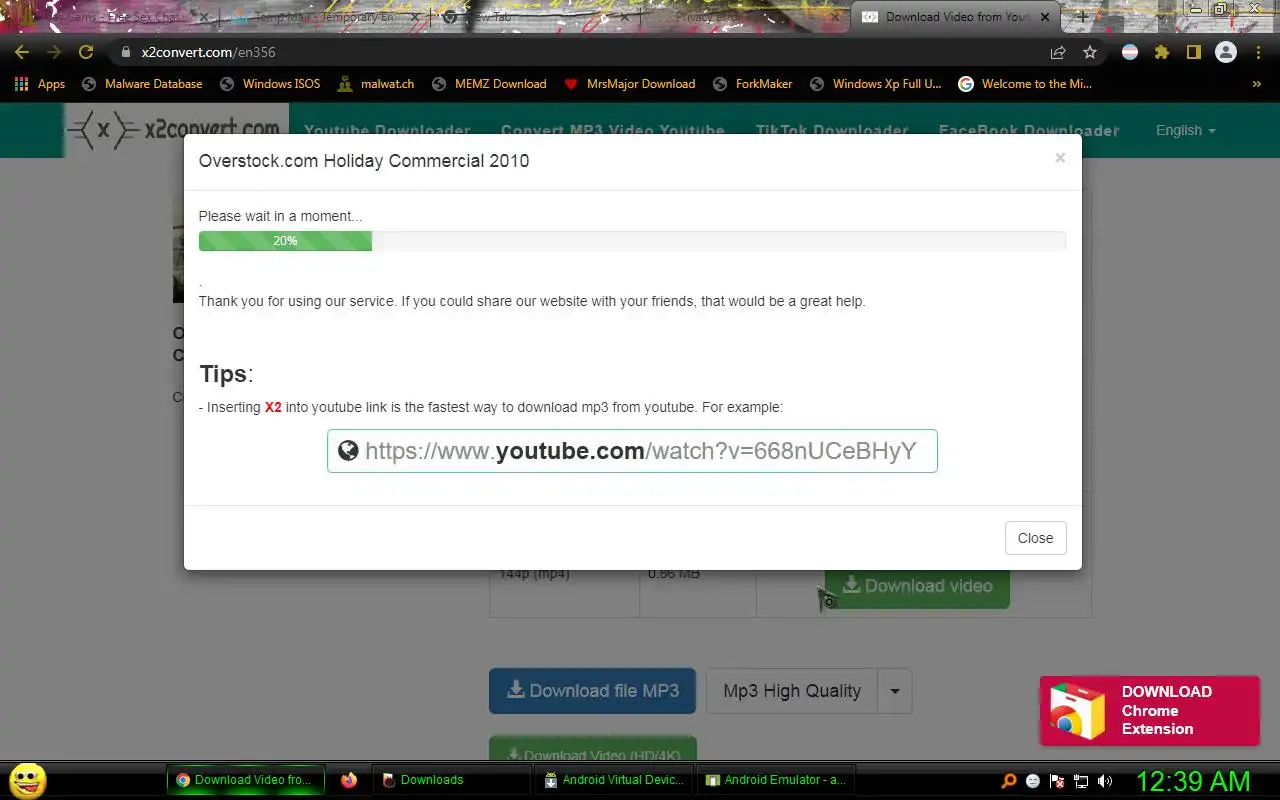Screen dimensions: 1280x800
Task: Click the 12:39 AM taskbar clock
Action: (x=1193, y=781)
